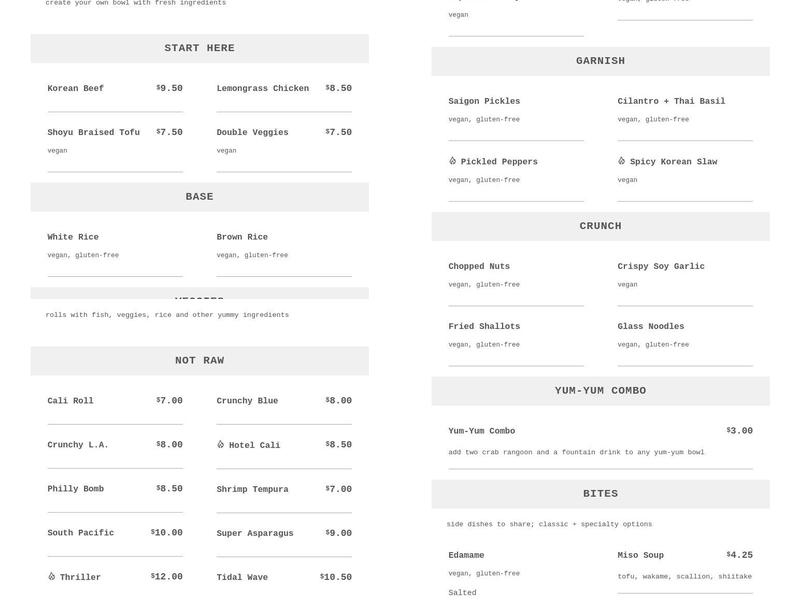800x600 pixels.
Task: Select Saigon Pickles garnish
Action: (484, 102)
